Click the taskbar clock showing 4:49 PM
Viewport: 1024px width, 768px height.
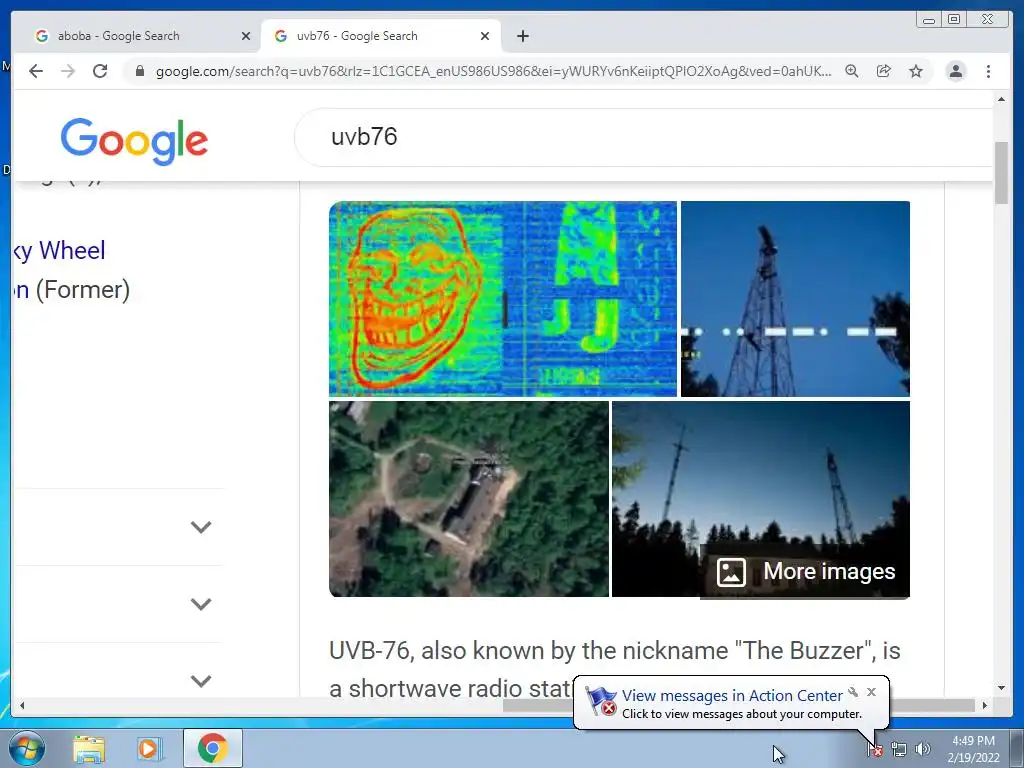click(x=973, y=749)
